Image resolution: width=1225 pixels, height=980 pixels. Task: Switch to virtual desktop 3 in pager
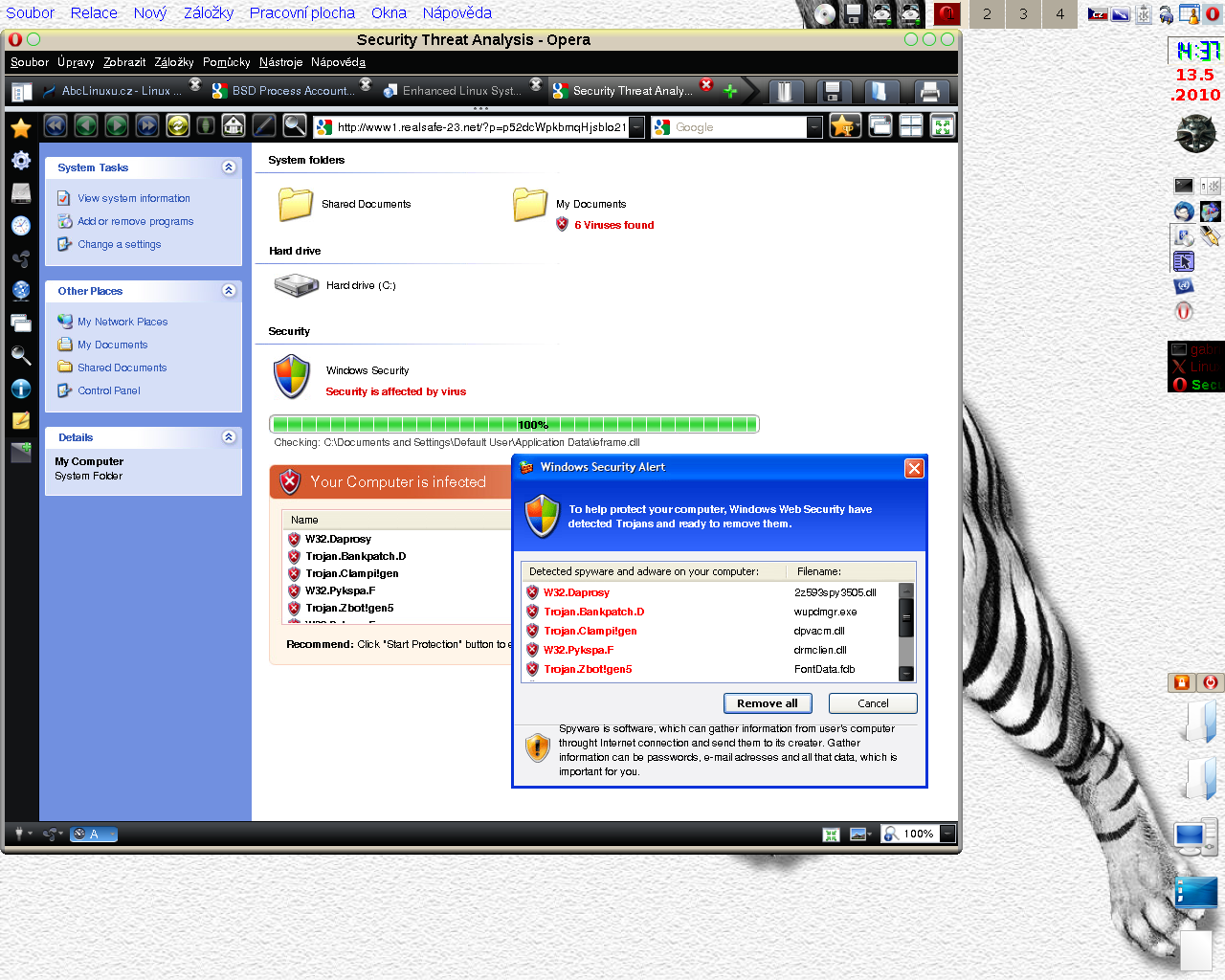point(1023,14)
